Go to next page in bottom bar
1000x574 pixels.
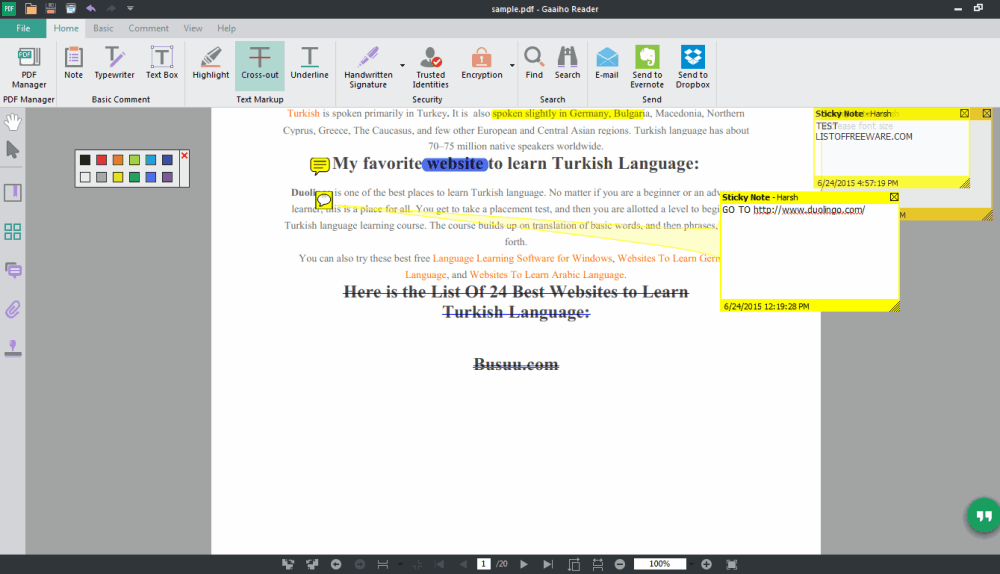(x=524, y=564)
